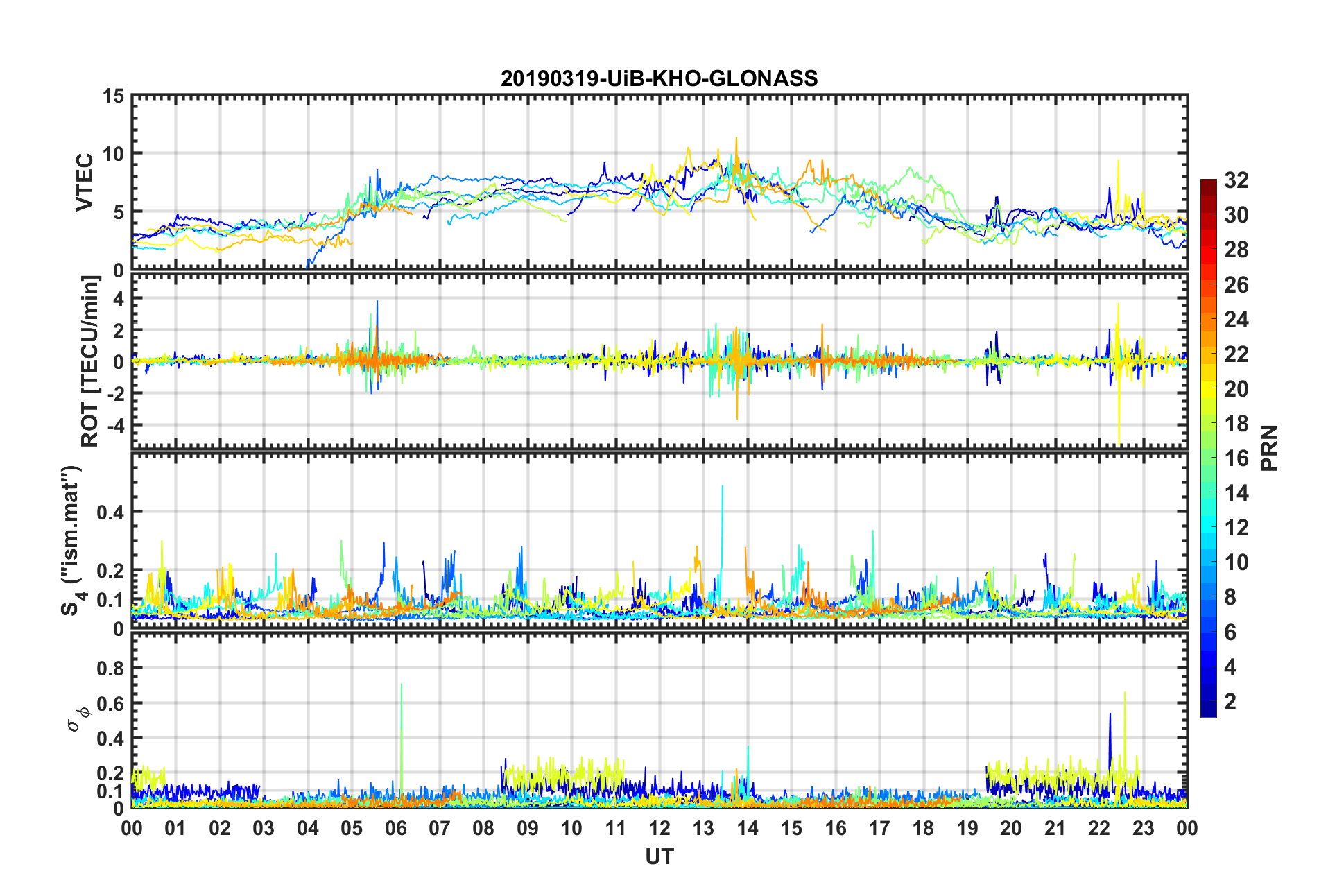Click the S4 ("ism.mat") axis label
The height and width of the screenshot is (896, 1319).
point(72,540)
